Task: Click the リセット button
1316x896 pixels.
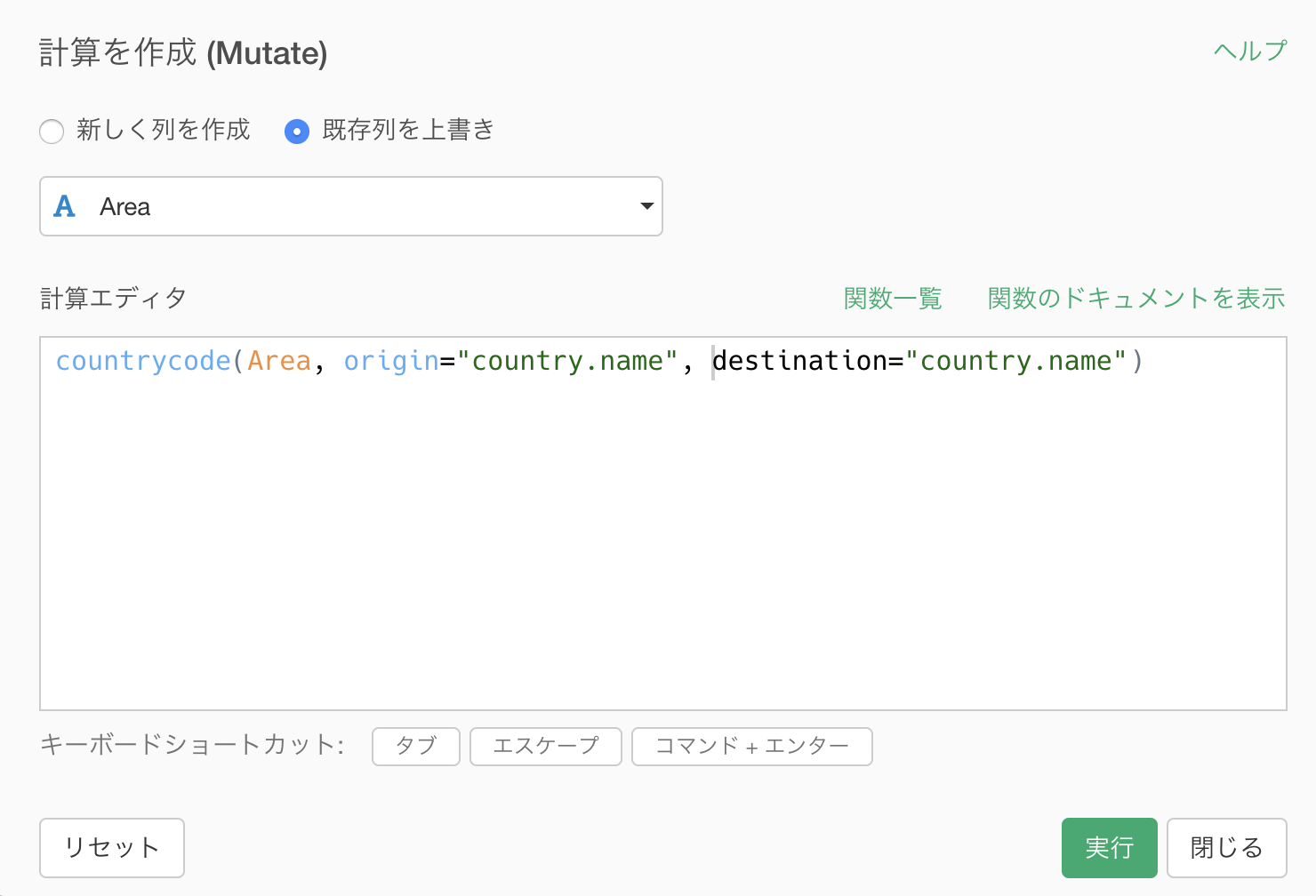Action: tap(112, 848)
